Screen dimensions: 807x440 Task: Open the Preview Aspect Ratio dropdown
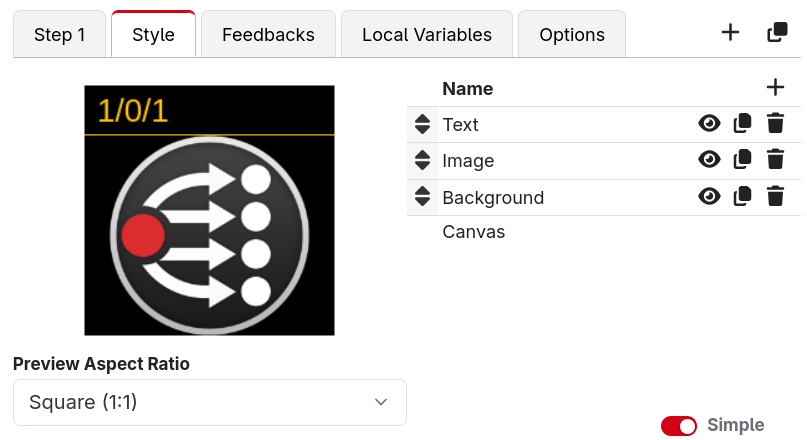pos(209,402)
